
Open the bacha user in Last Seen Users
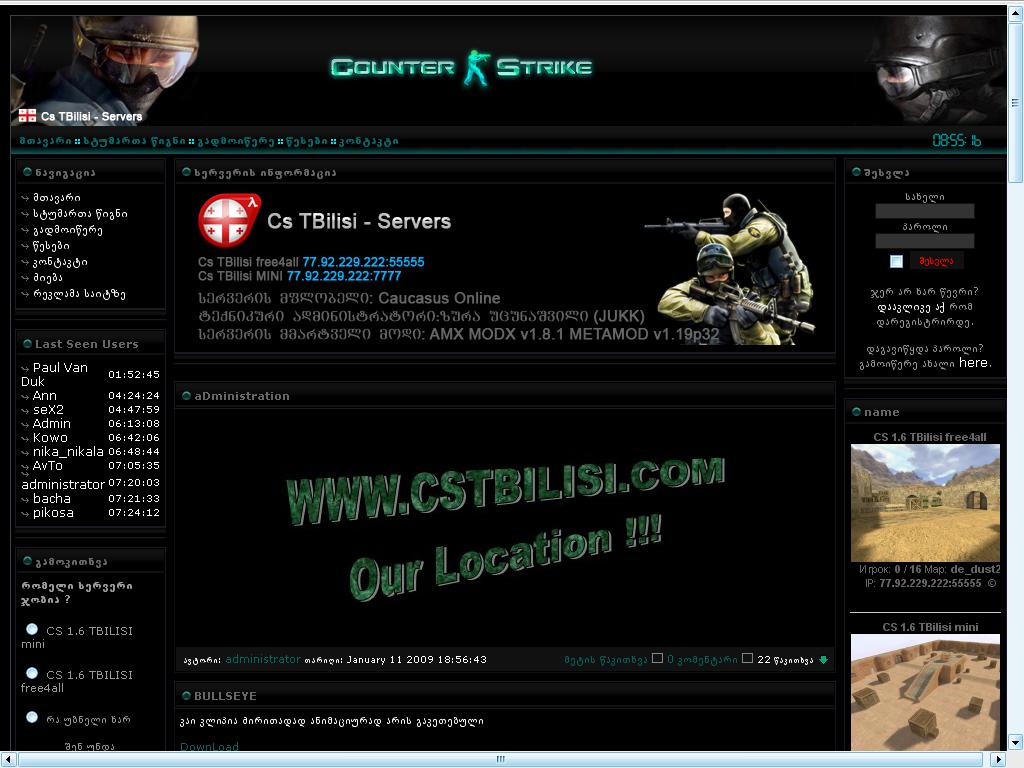[52, 498]
